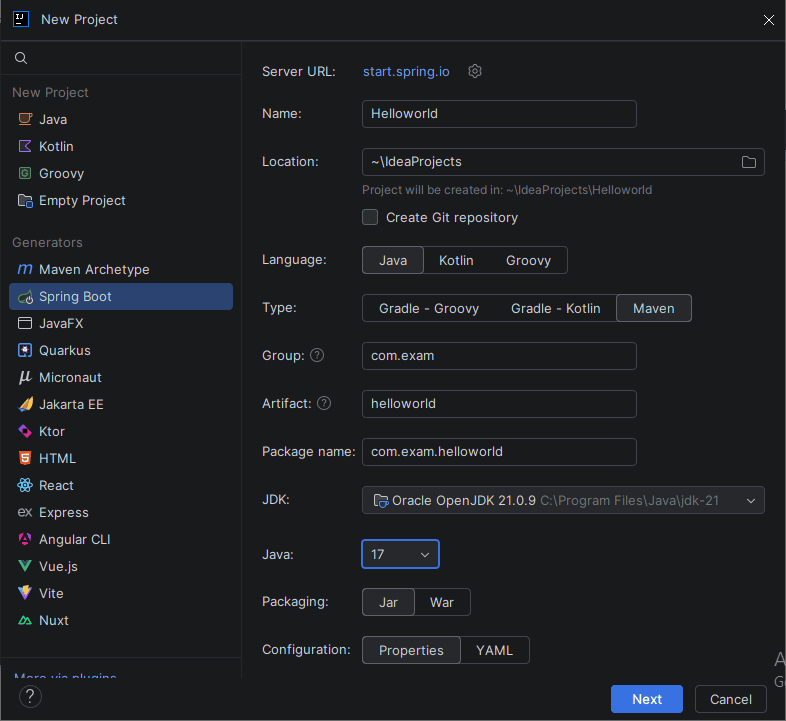Select Kotlin as language

tap(456, 260)
